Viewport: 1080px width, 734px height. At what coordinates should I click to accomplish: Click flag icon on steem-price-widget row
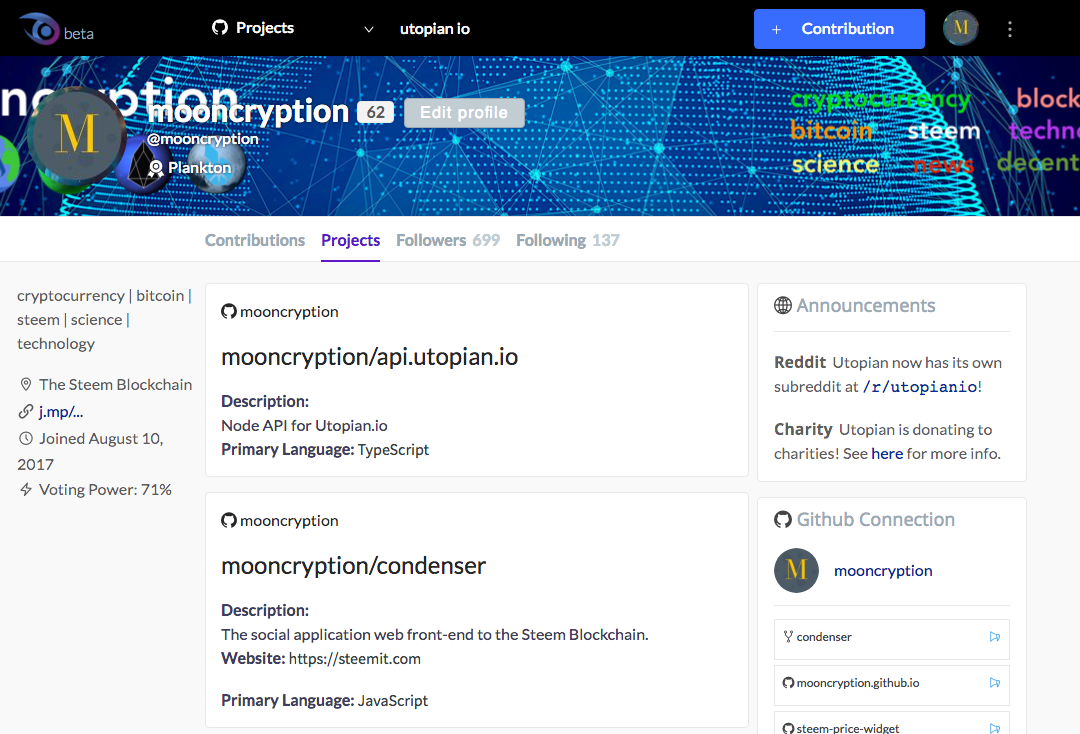995,728
